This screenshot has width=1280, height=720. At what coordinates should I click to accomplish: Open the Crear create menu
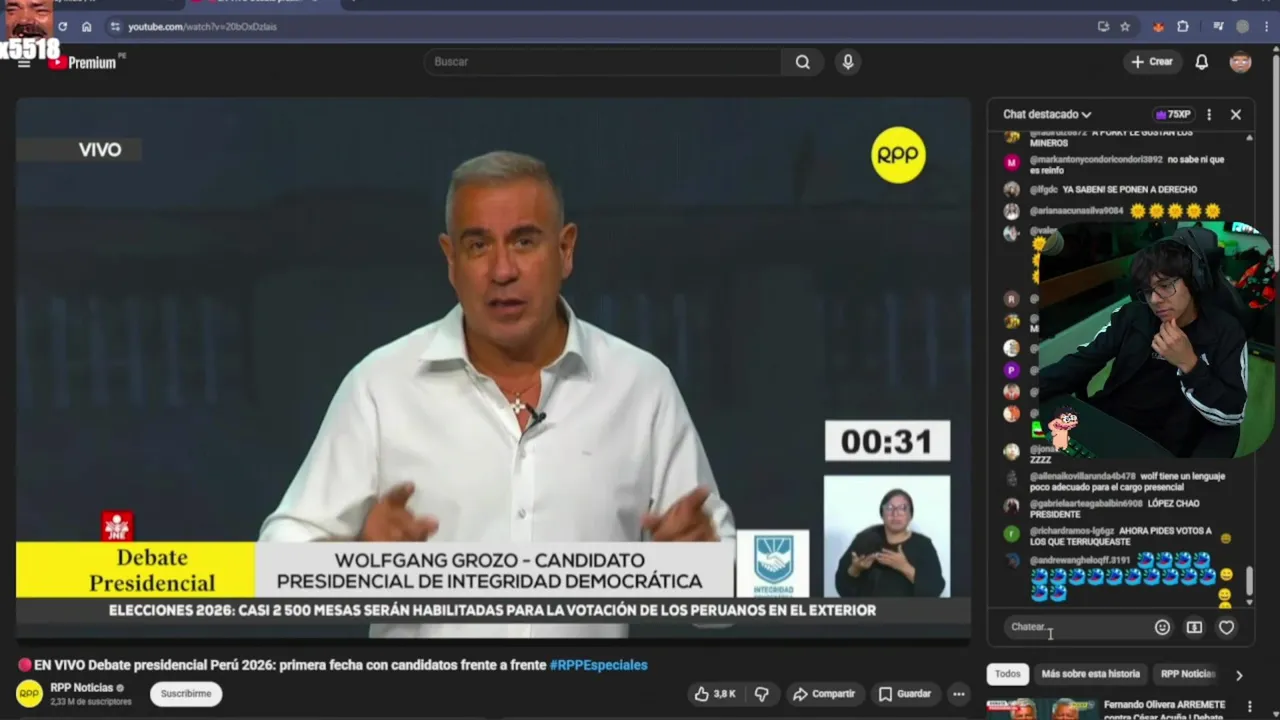1152,62
